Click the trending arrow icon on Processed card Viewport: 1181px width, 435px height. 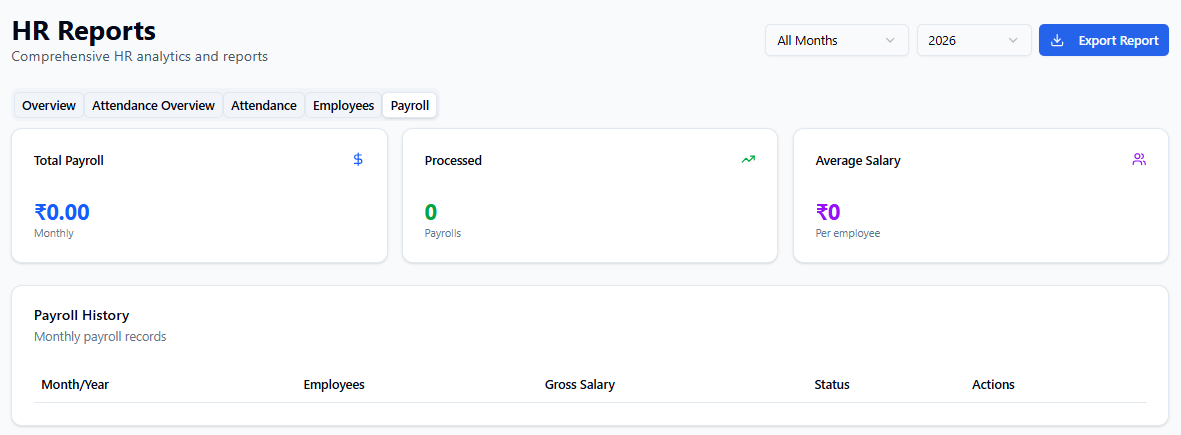tap(748, 159)
